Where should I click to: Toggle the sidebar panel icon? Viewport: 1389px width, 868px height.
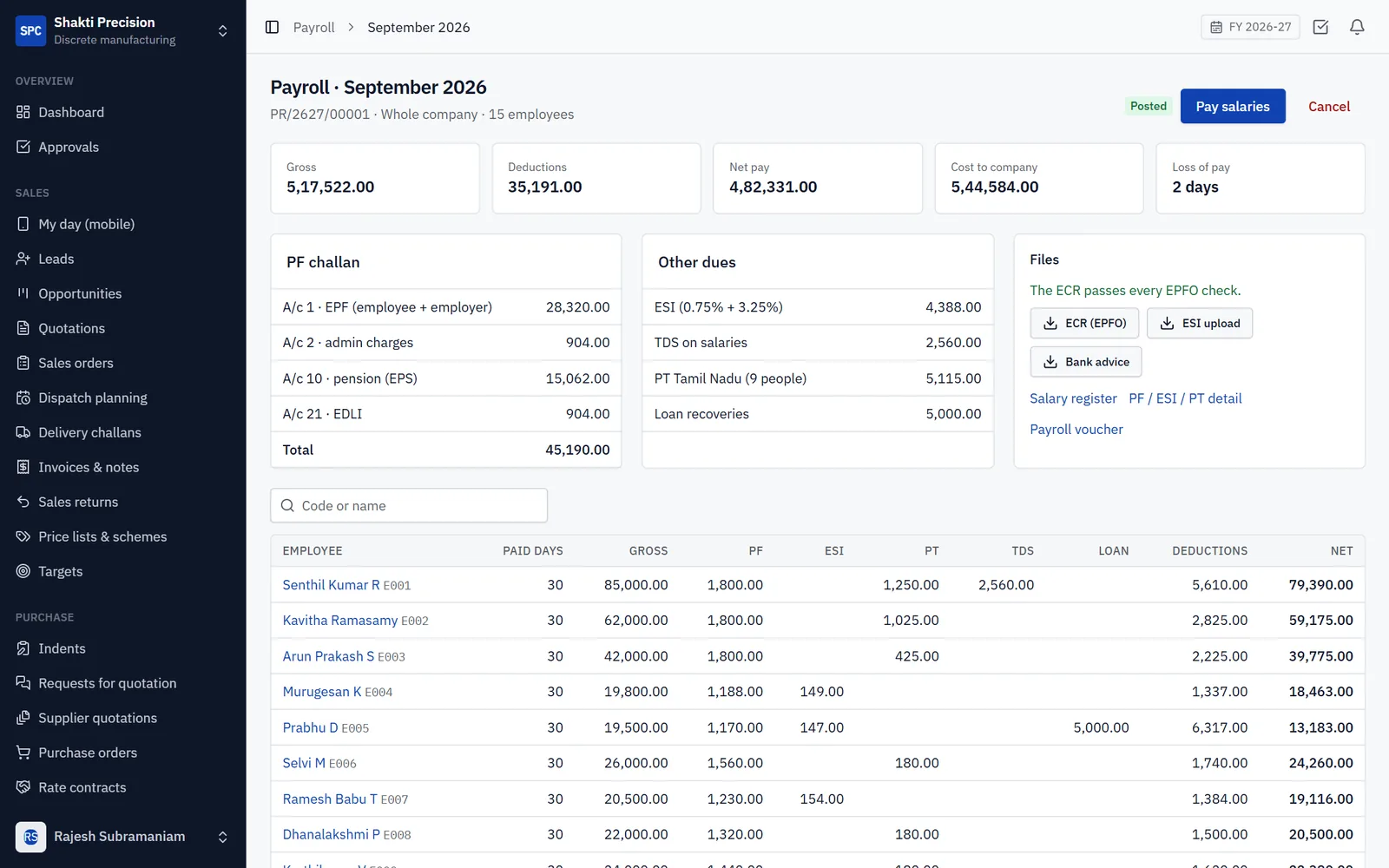click(272, 27)
